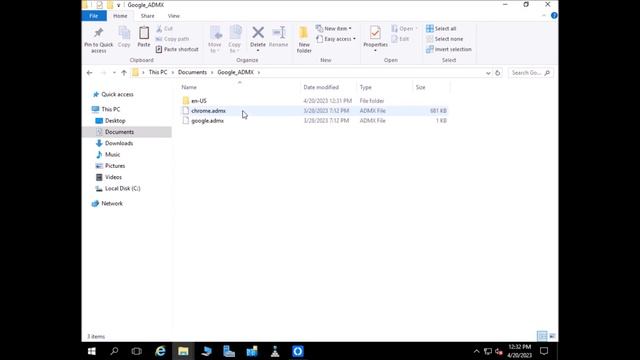
Task: Switch to the Share ribbon tab
Action: tap(147, 16)
